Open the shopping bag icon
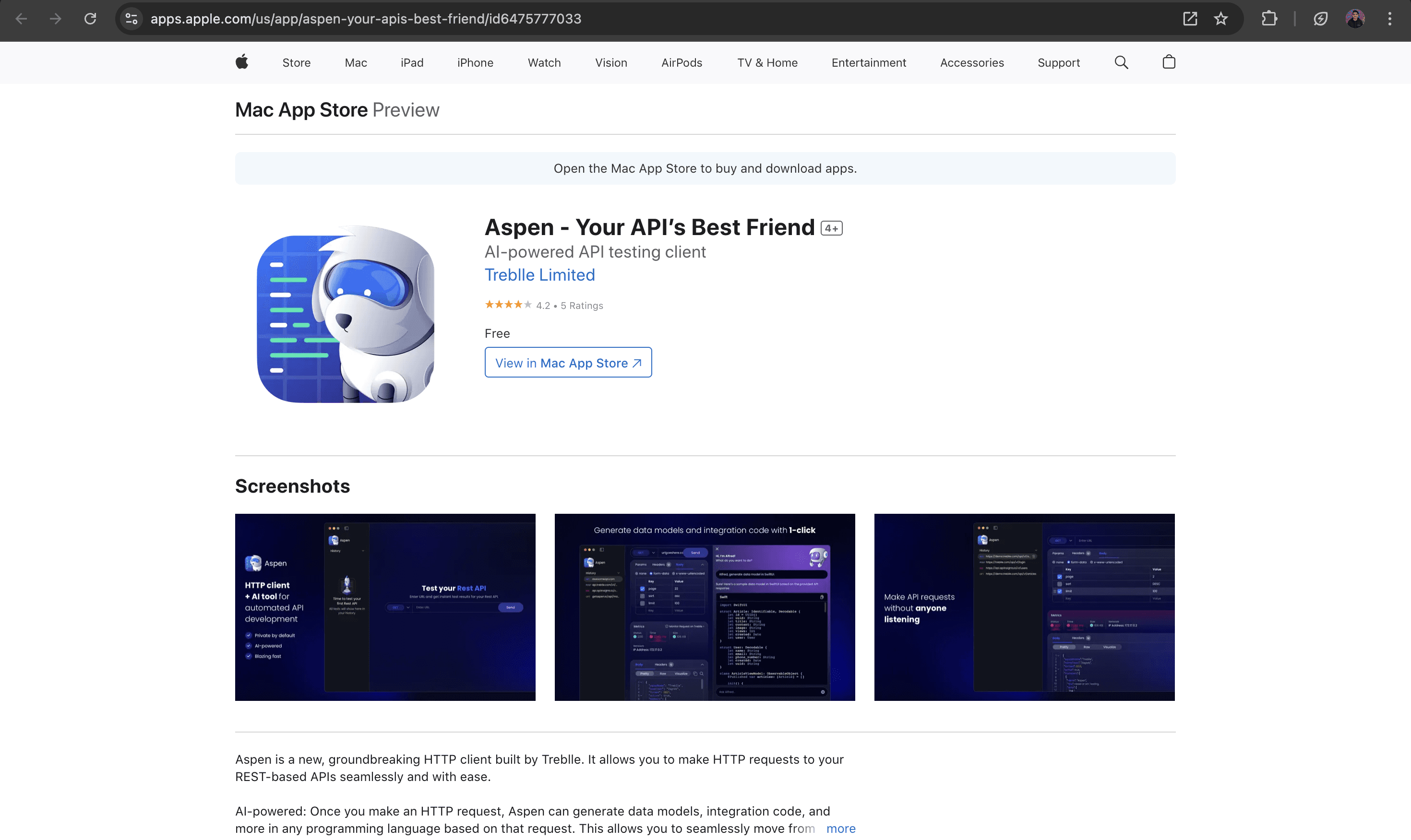This screenshot has width=1411, height=840. pos(1169,62)
